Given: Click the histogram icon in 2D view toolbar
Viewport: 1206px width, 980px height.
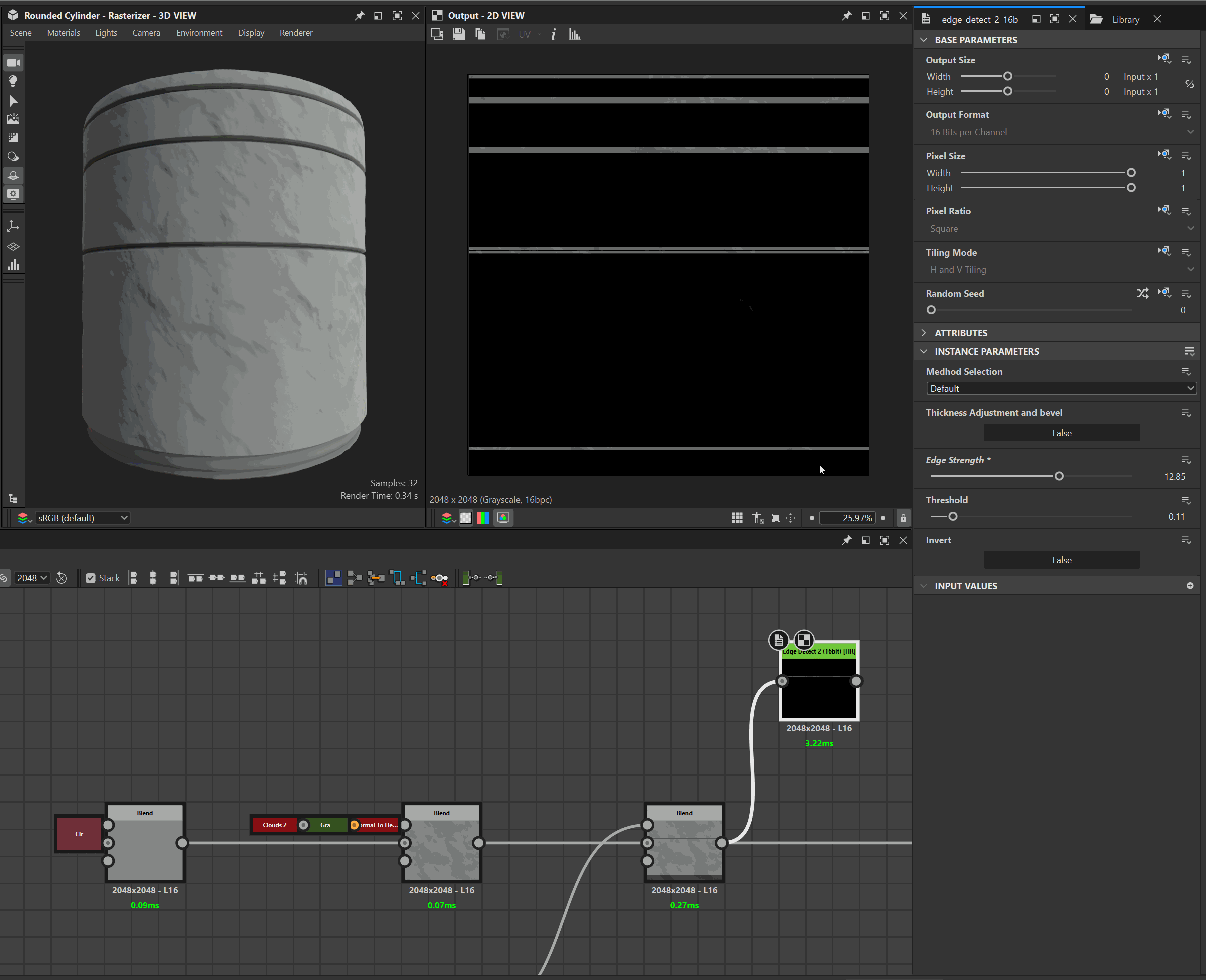Looking at the screenshot, I should pos(574,35).
